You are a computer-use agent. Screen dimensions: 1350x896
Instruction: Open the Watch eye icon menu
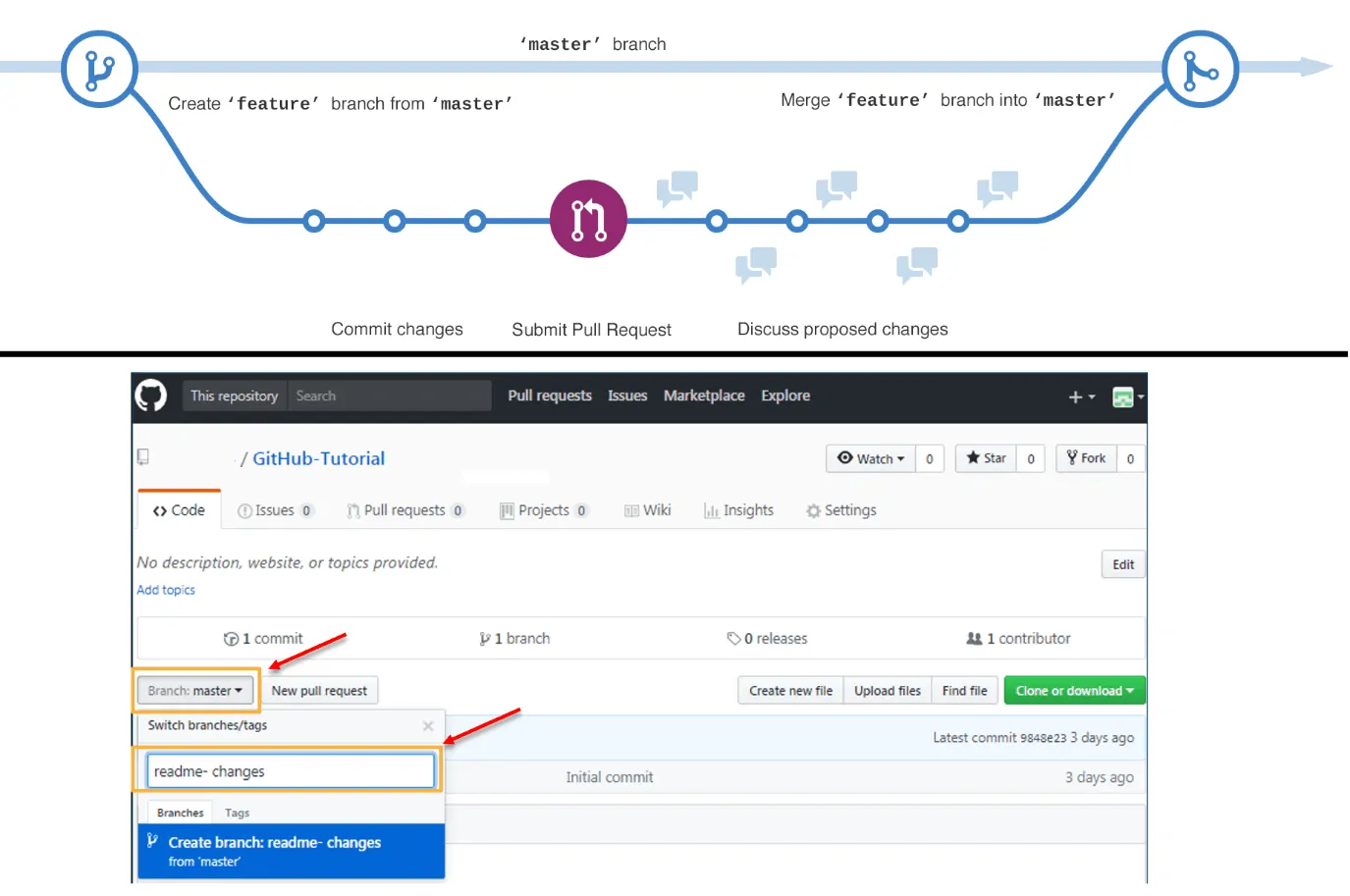[846, 458]
